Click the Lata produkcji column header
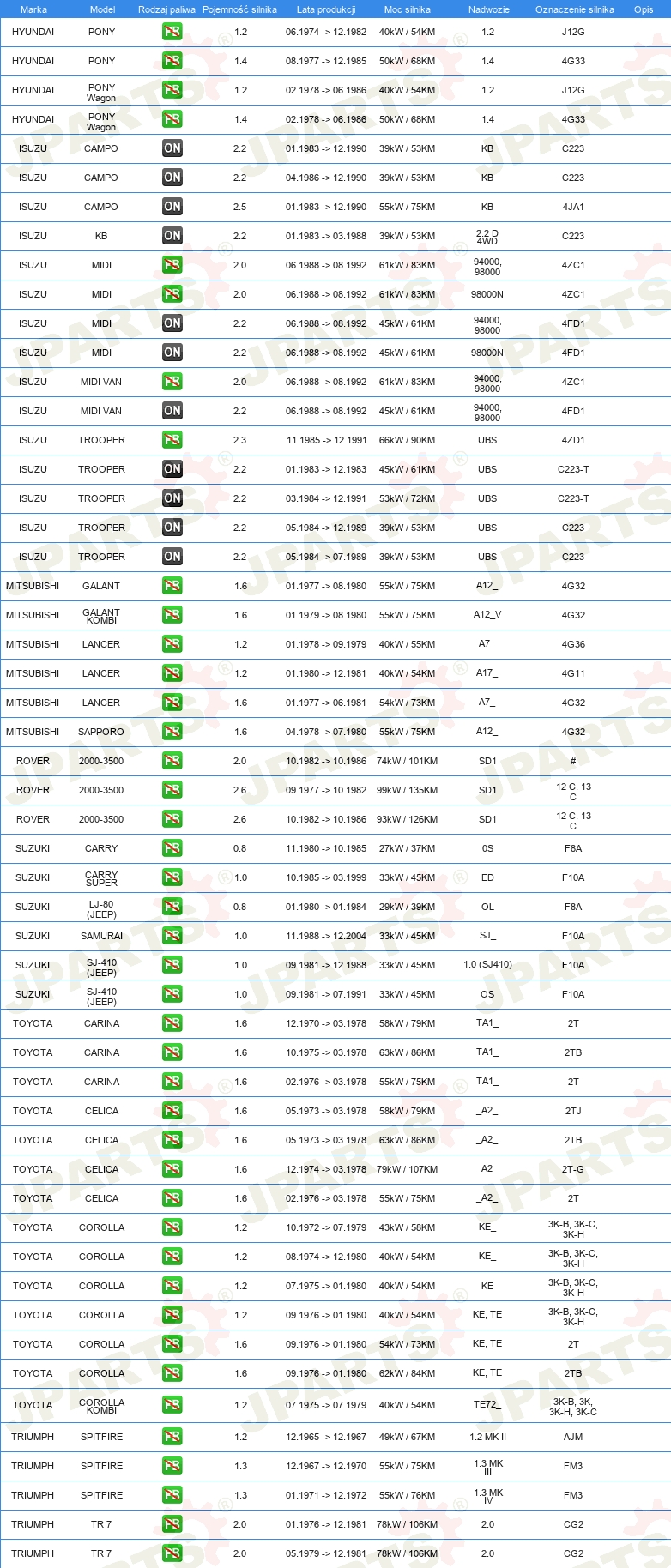The width and height of the screenshot is (671, 1568). (326, 9)
